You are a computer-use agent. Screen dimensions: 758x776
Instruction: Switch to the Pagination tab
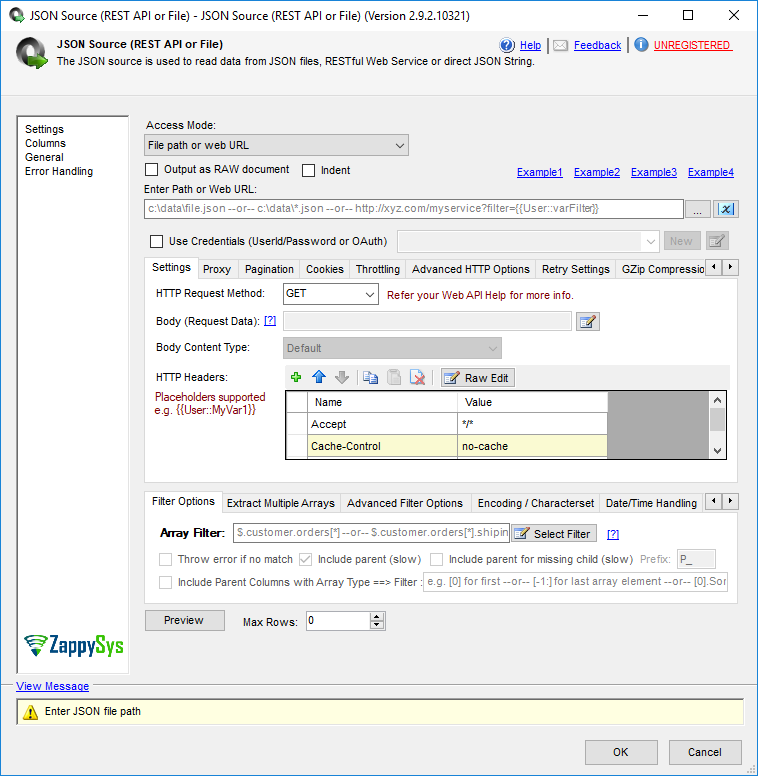click(269, 269)
